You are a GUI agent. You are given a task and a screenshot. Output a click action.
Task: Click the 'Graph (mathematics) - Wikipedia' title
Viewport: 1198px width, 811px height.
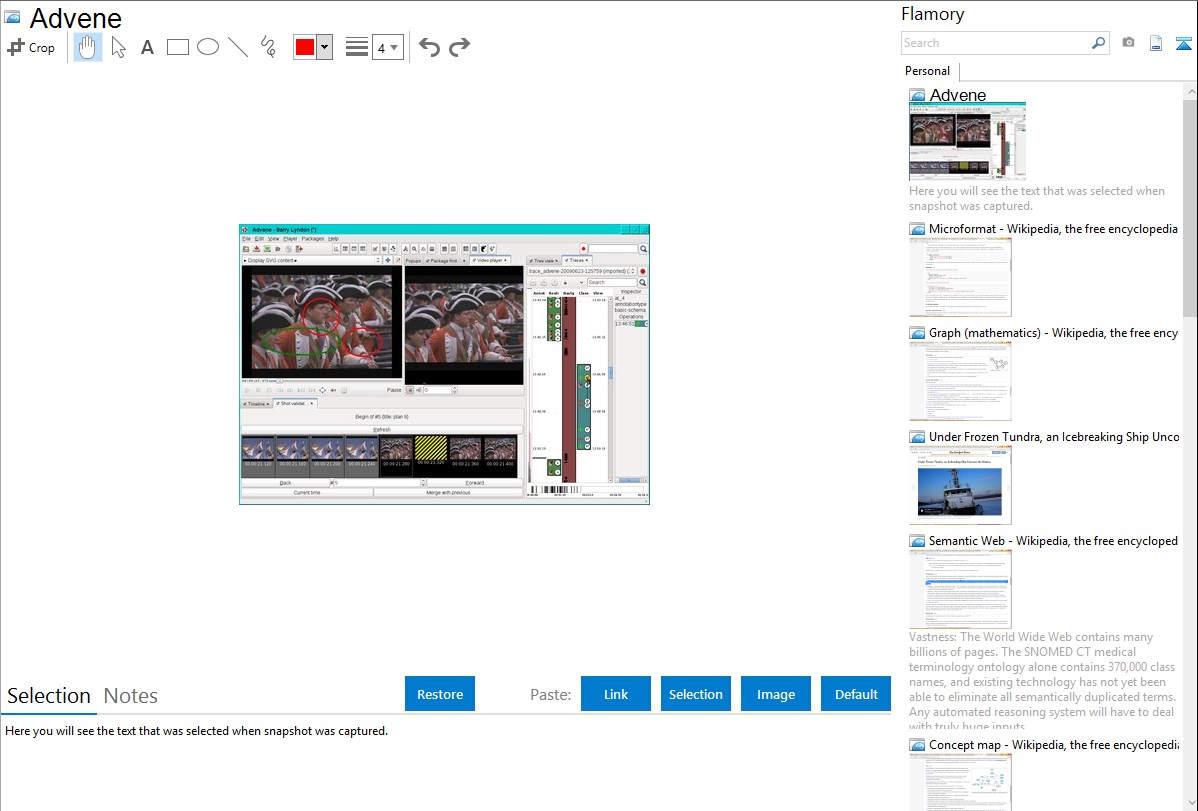click(x=1053, y=333)
